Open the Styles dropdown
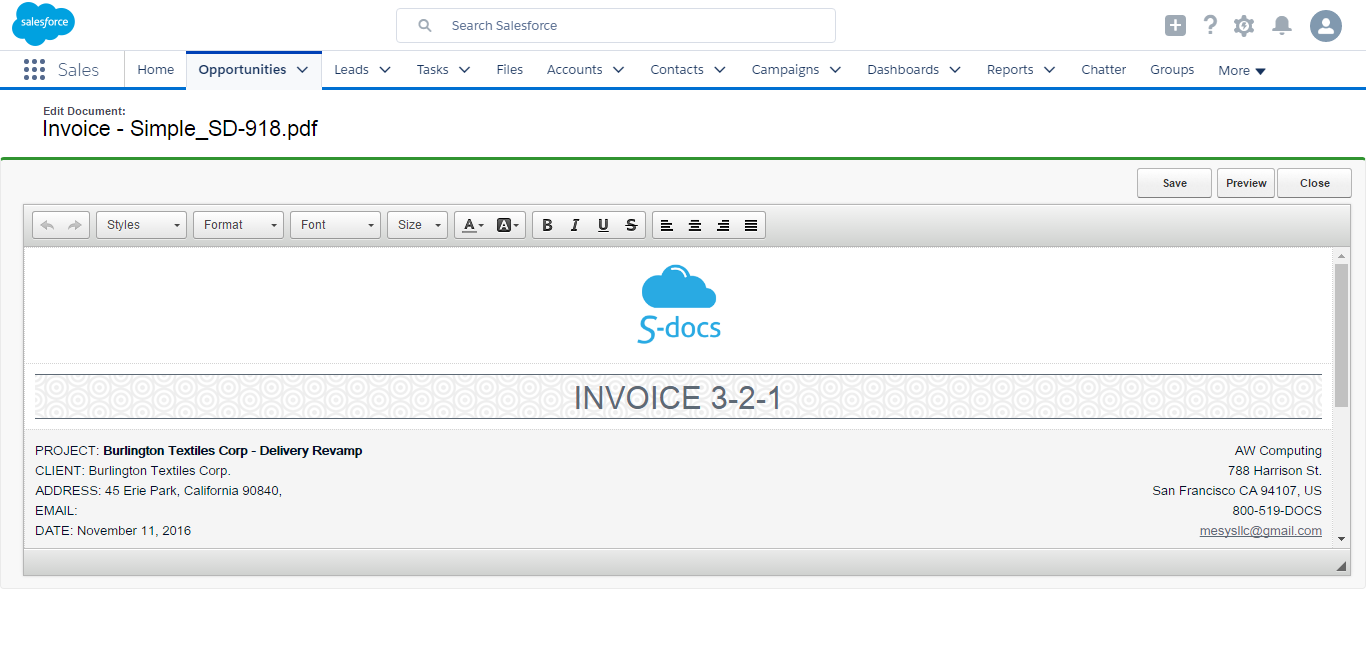This screenshot has width=1366, height=662. [x=142, y=225]
